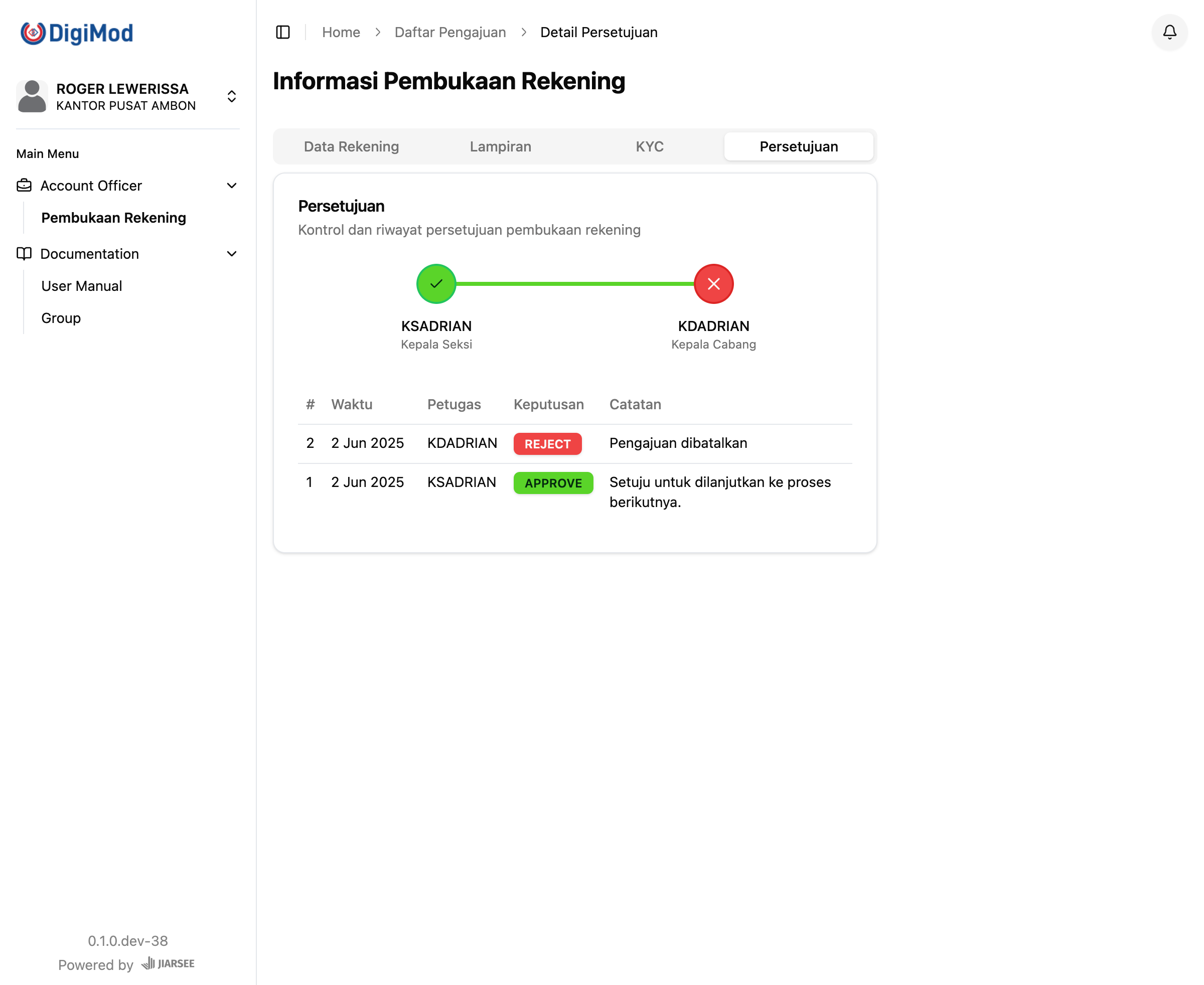Go to Home breadcrumb link
Screen dimensions: 1204x985
point(341,32)
